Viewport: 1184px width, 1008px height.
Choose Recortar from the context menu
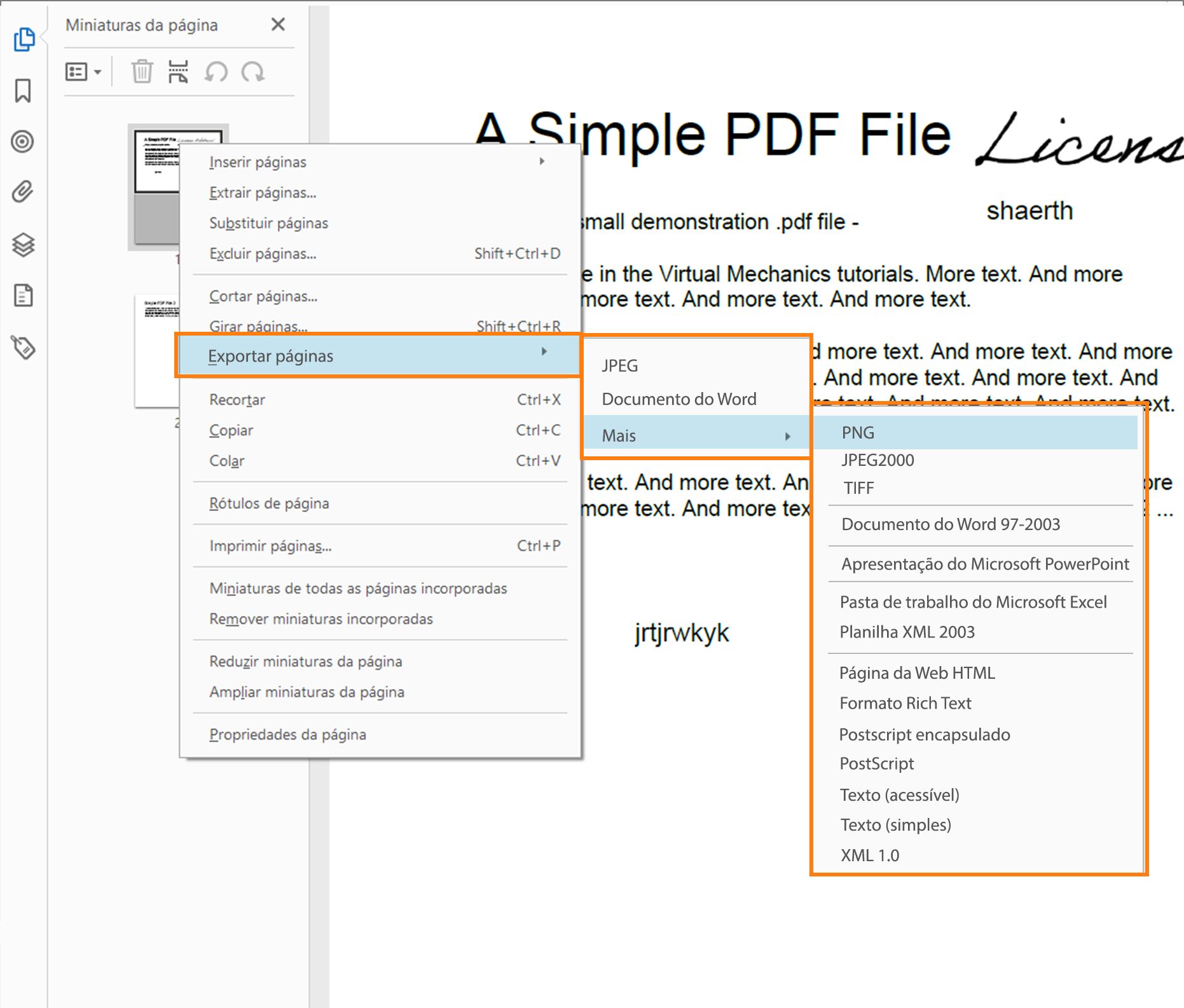(x=380, y=400)
